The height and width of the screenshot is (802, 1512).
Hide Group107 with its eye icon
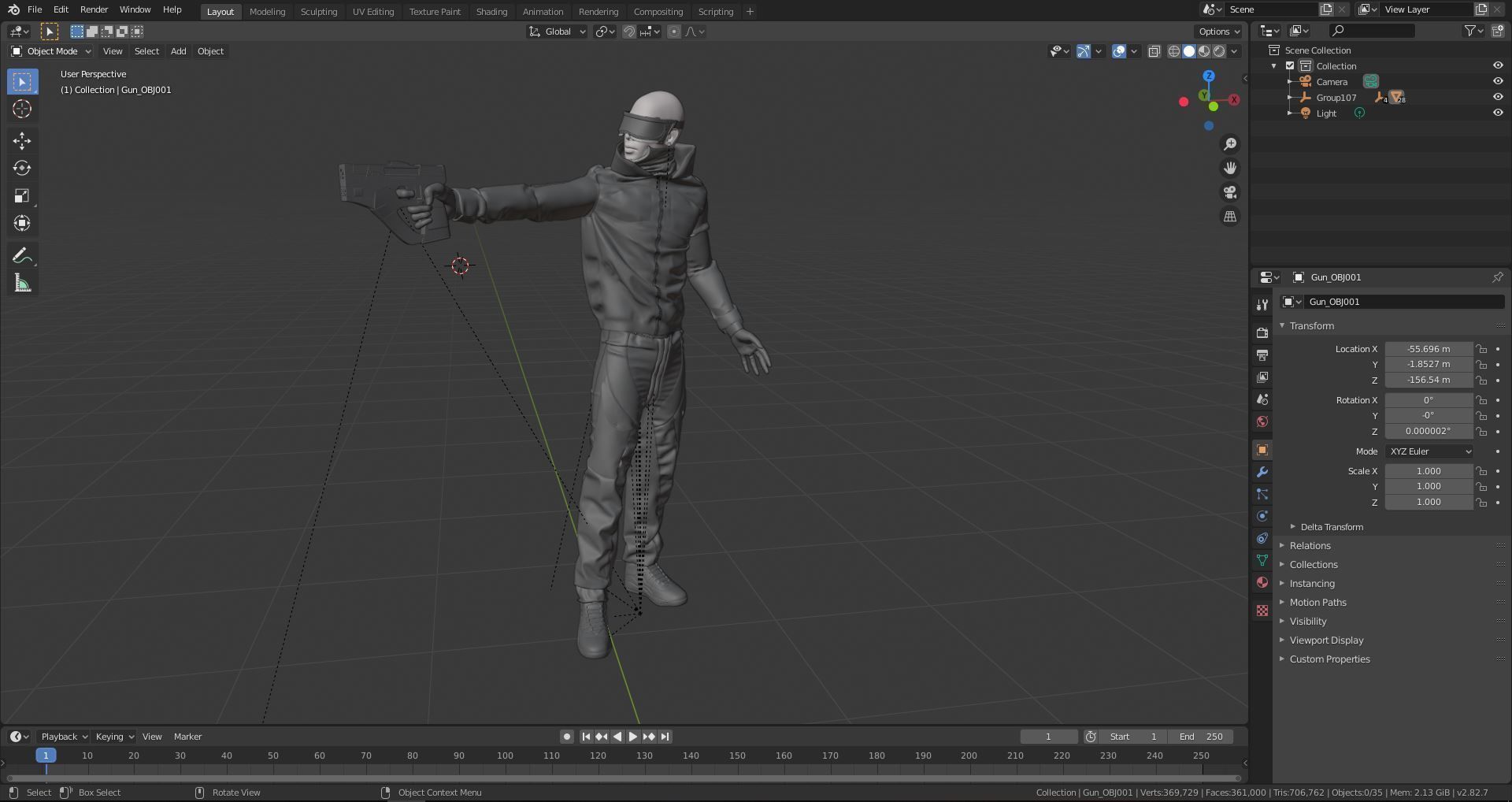(1498, 97)
